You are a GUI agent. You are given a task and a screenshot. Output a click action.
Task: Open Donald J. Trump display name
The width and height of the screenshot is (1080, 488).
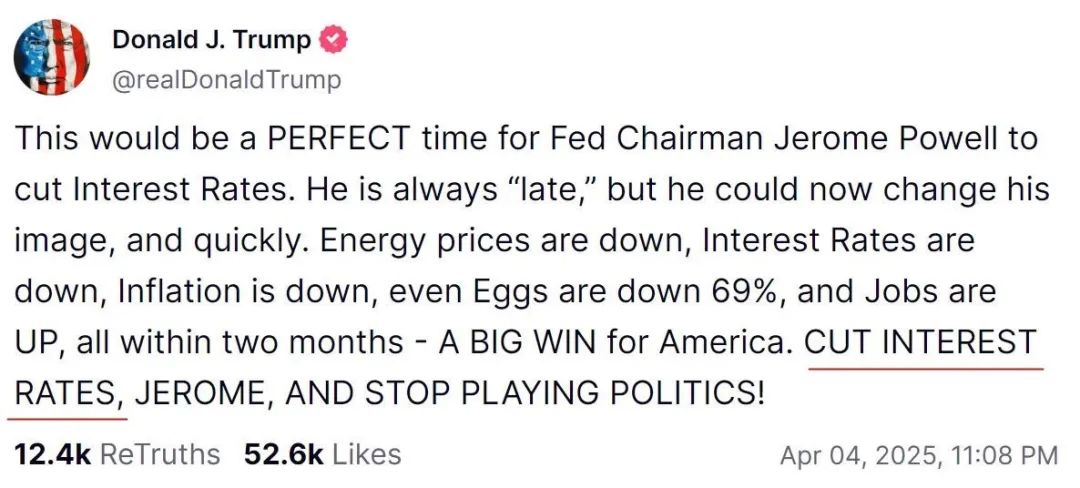coord(212,40)
